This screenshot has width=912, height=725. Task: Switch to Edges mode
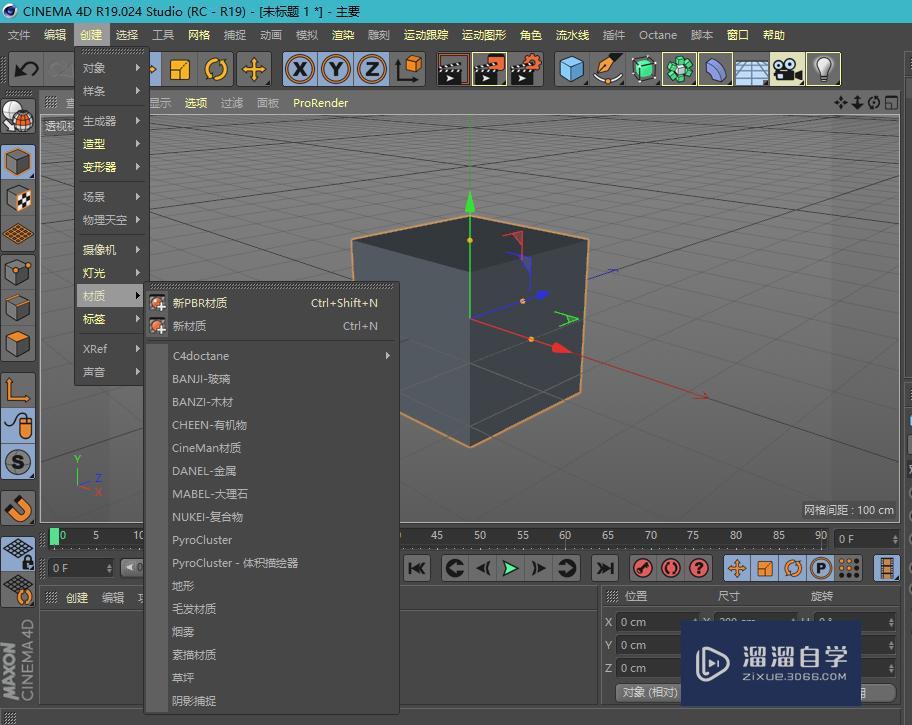click(18, 308)
